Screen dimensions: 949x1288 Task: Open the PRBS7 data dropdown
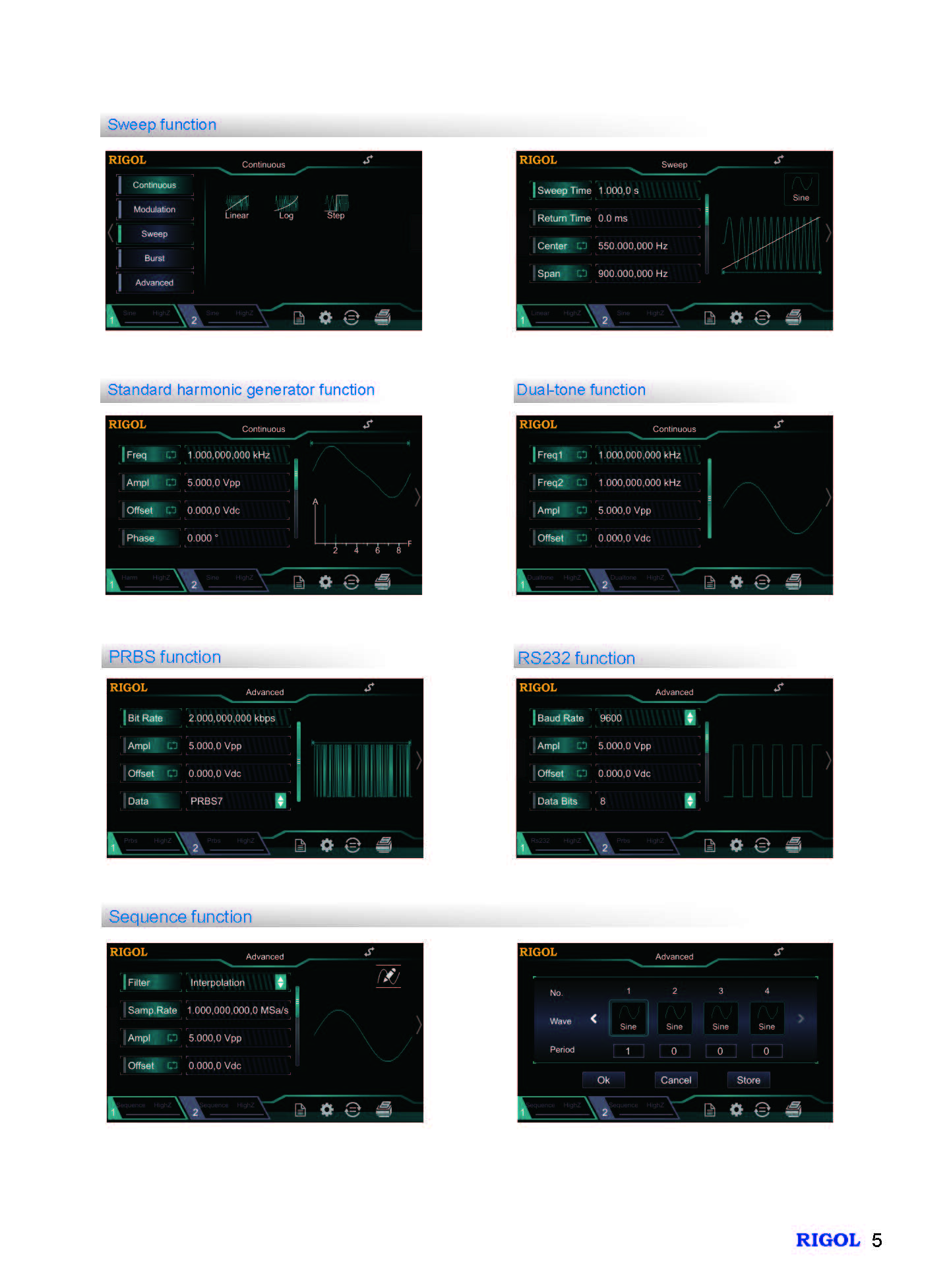[280, 801]
